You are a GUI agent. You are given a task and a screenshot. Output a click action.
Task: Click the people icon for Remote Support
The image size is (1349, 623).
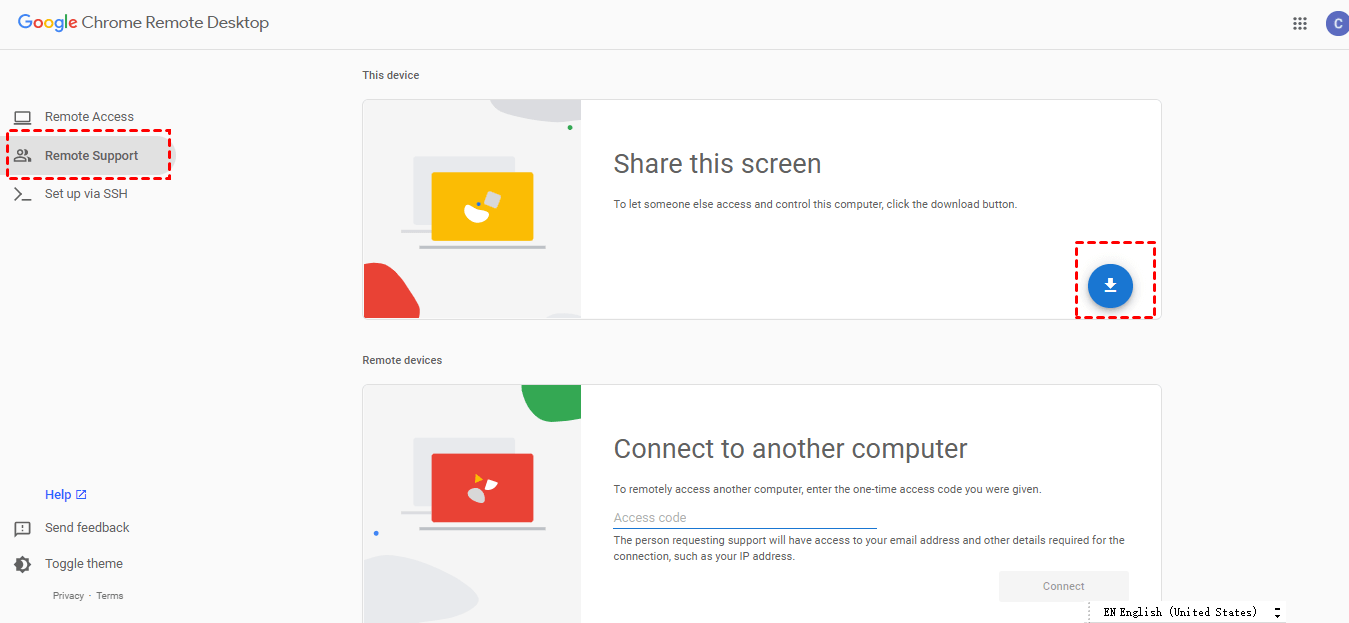point(22,156)
